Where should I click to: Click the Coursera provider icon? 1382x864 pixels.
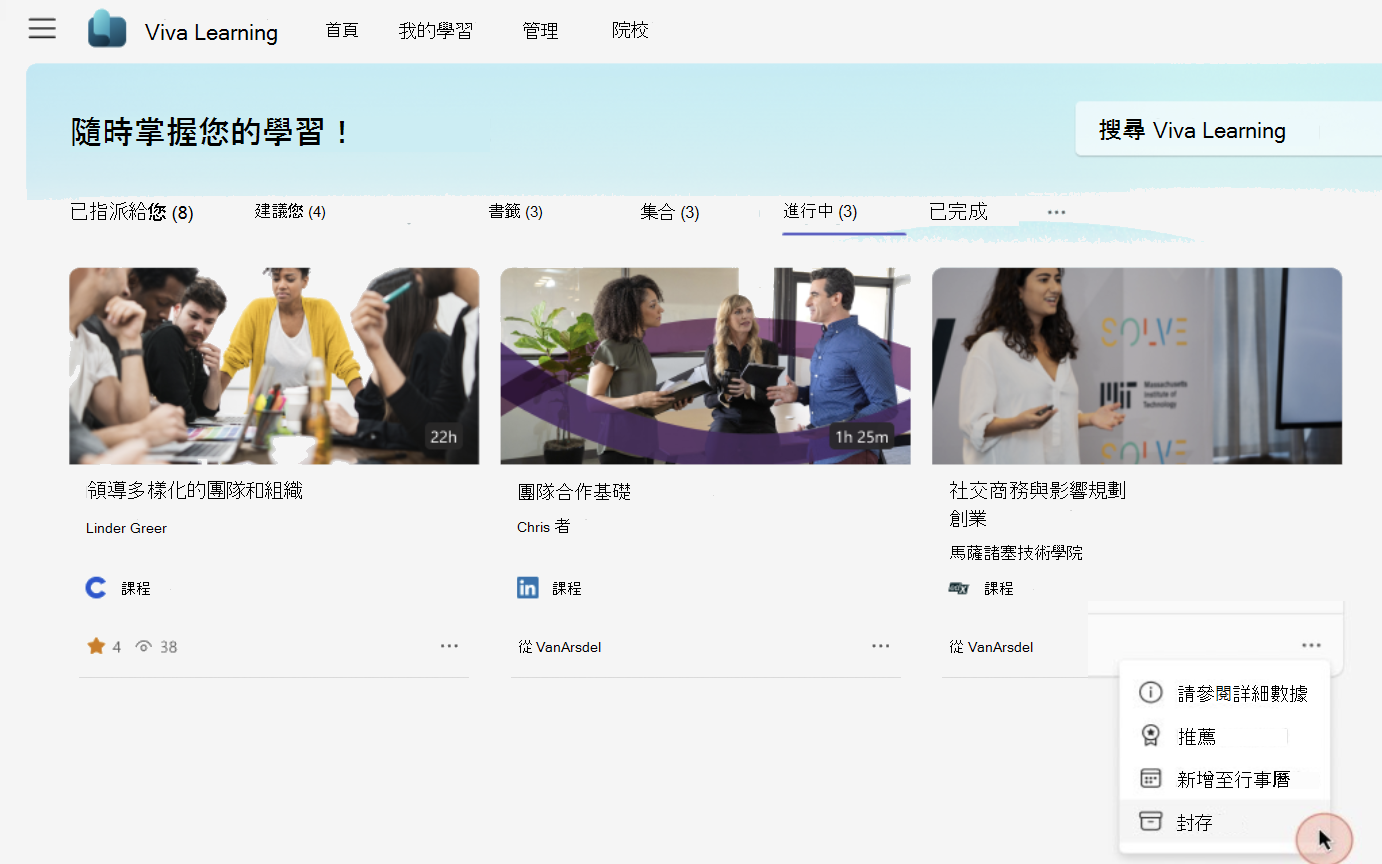(x=96, y=588)
